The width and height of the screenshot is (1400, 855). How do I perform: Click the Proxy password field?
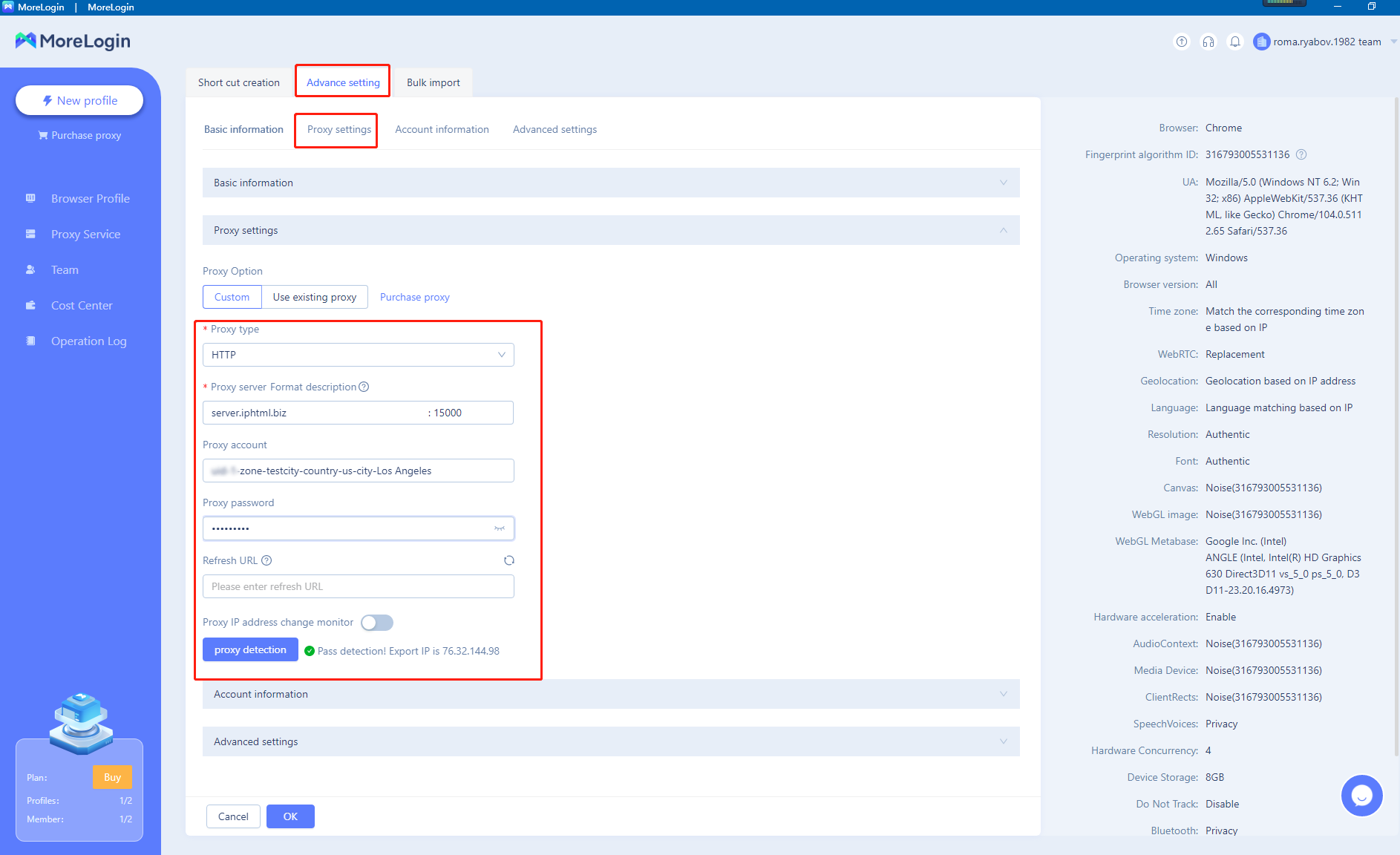[359, 528]
